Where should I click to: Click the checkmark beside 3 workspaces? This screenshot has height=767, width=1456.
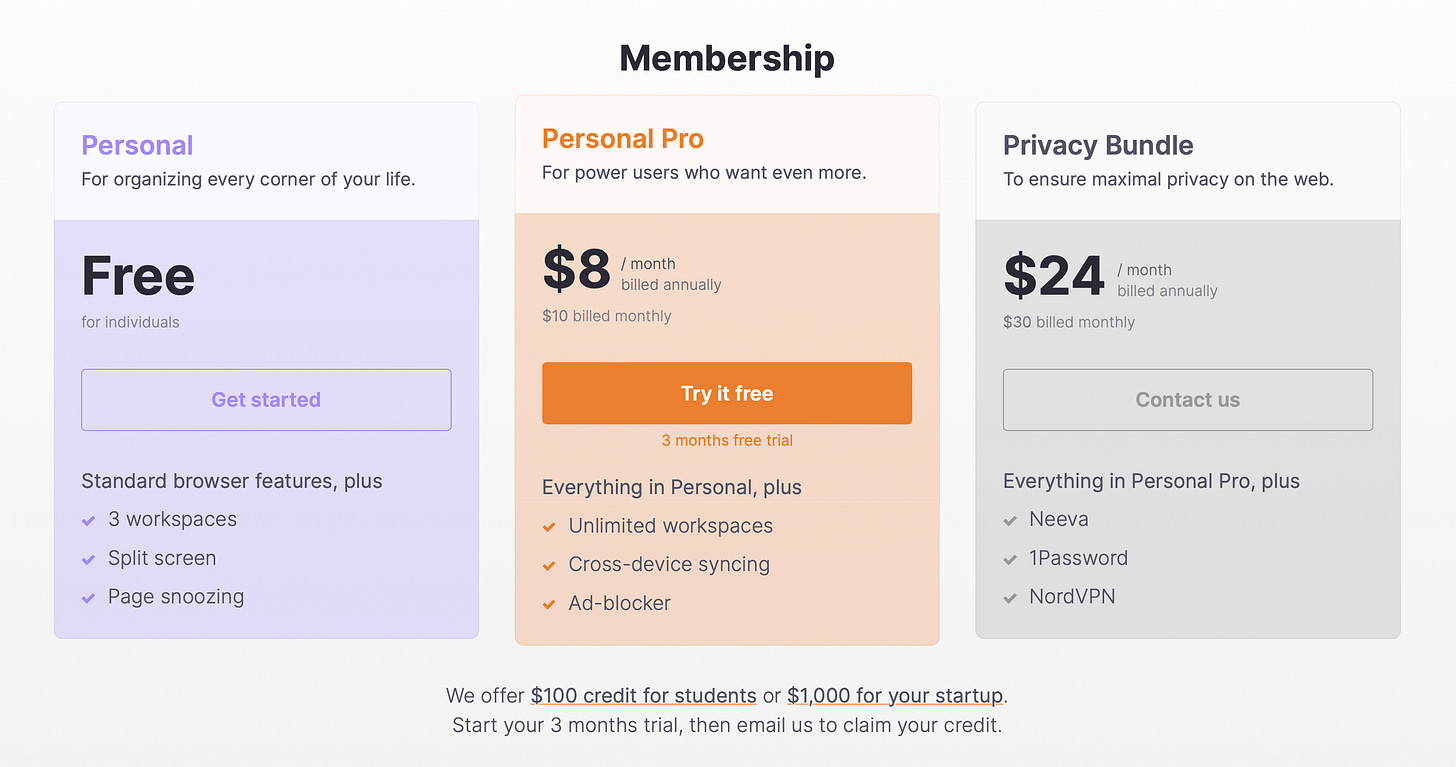89,520
